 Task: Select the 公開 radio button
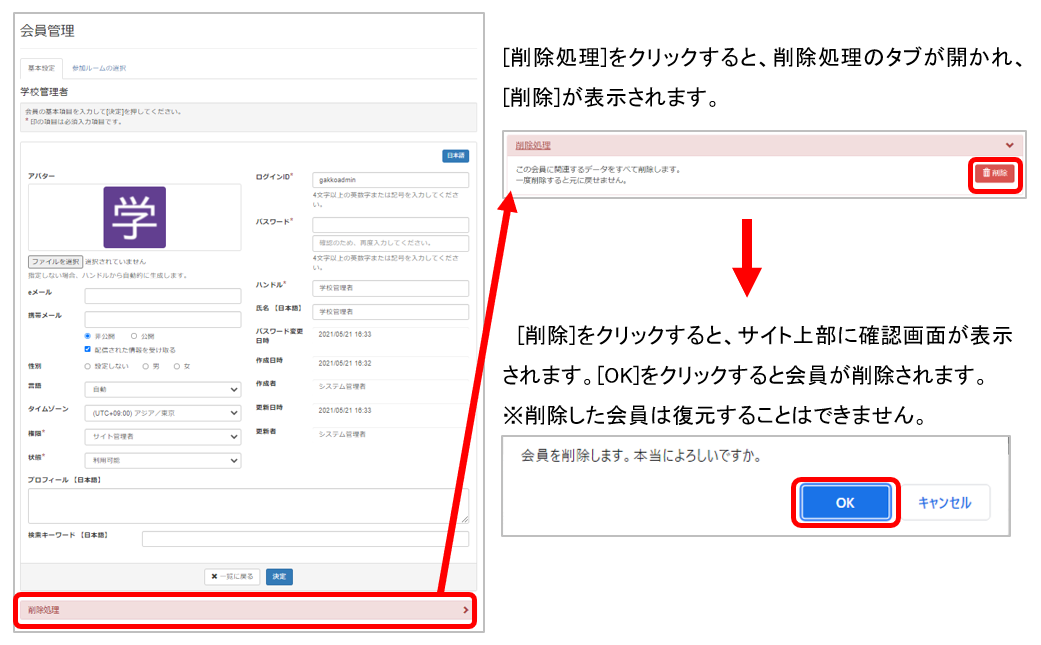tap(134, 336)
